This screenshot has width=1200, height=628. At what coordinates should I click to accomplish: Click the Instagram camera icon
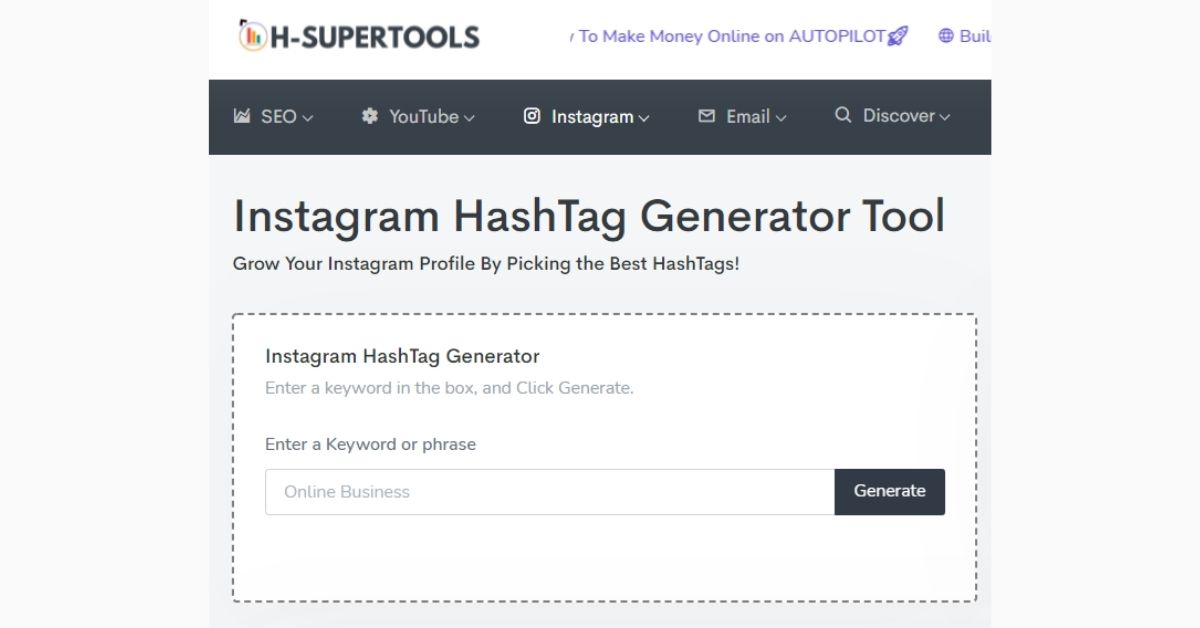532,116
